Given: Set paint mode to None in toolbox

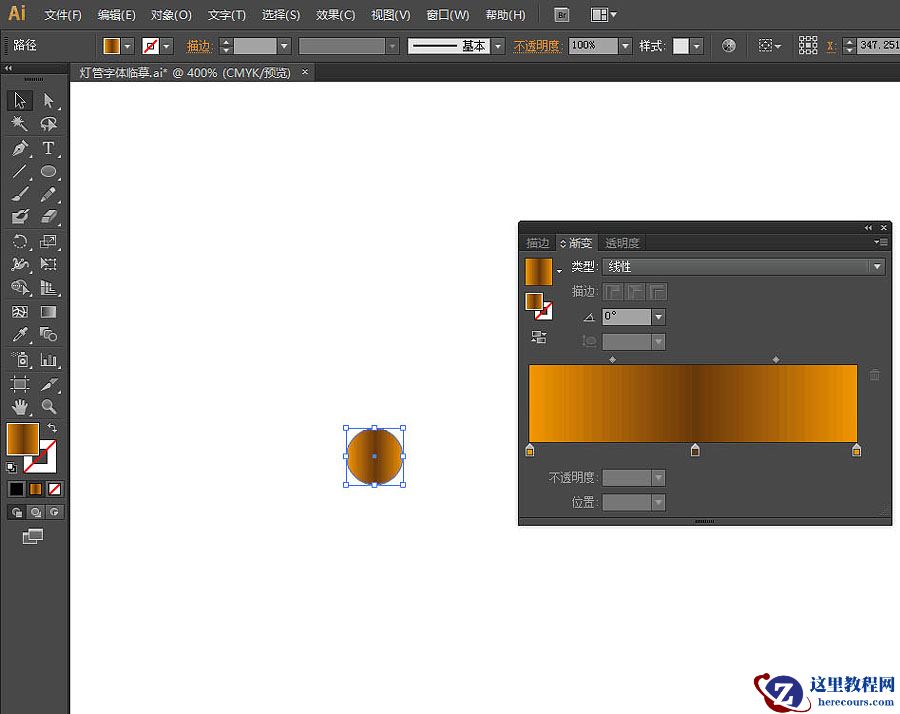Looking at the screenshot, I should point(55,489).
